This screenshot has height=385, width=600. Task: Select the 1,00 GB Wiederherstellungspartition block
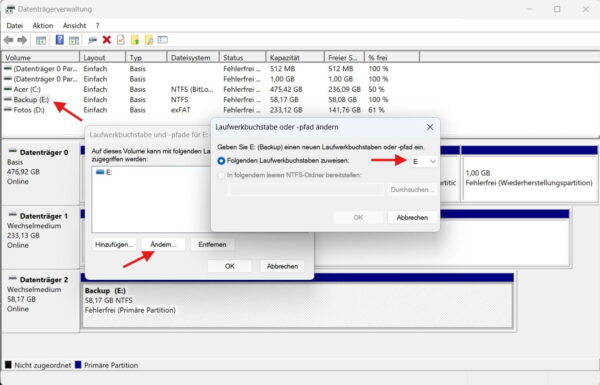pyautogui.click(x=529, y=178)
